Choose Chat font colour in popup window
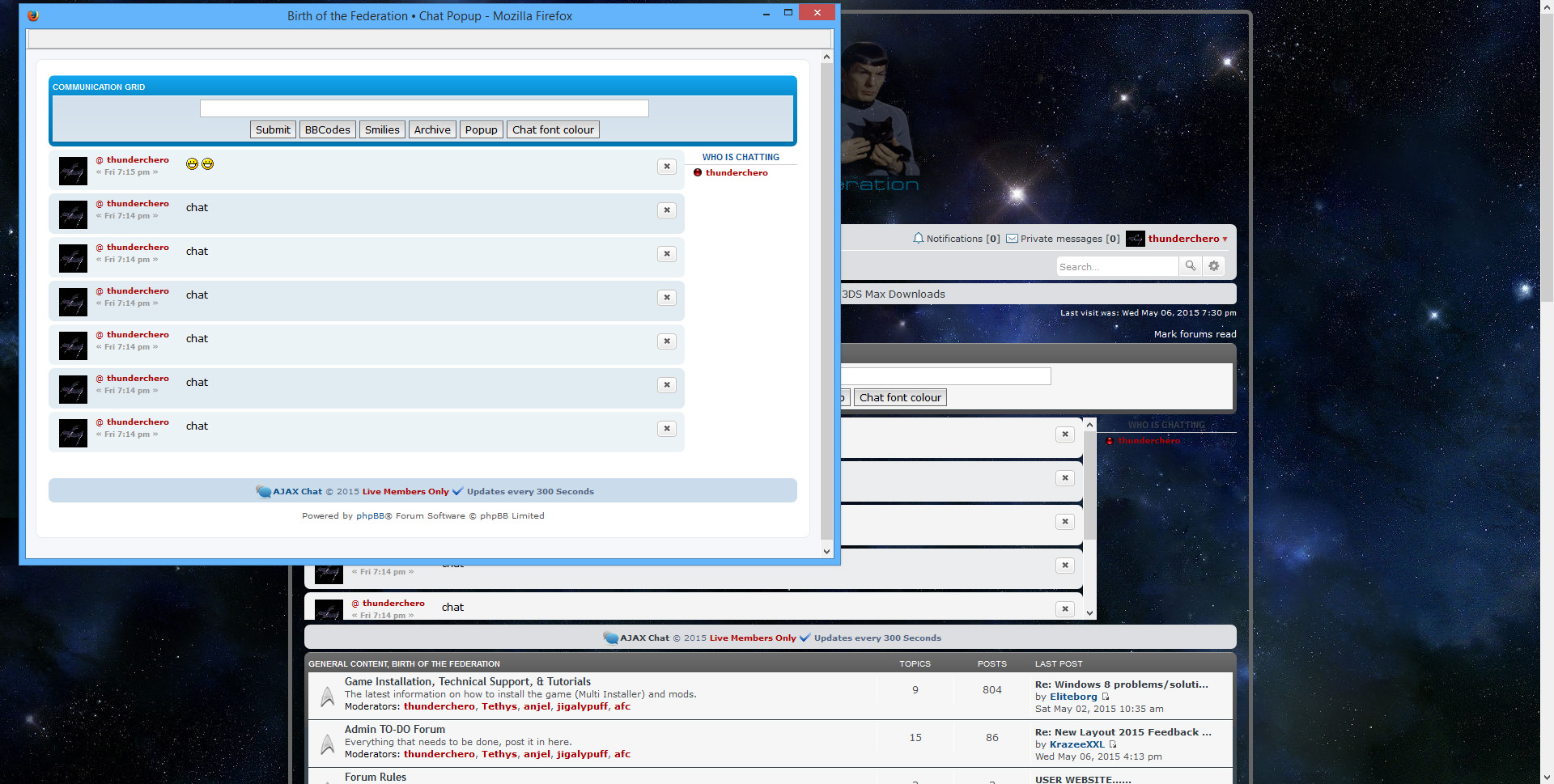The image size is (1554, 784). coord(553,129)
